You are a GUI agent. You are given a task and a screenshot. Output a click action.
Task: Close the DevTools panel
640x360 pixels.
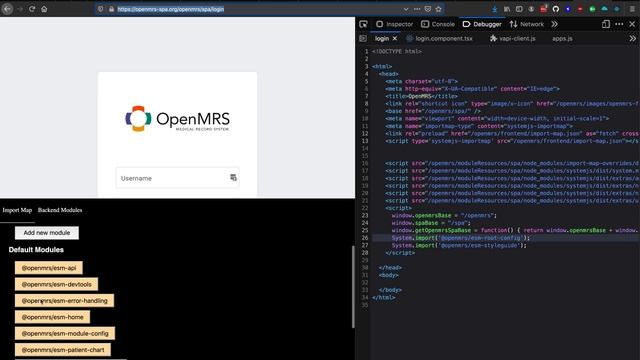pos(632,24)
